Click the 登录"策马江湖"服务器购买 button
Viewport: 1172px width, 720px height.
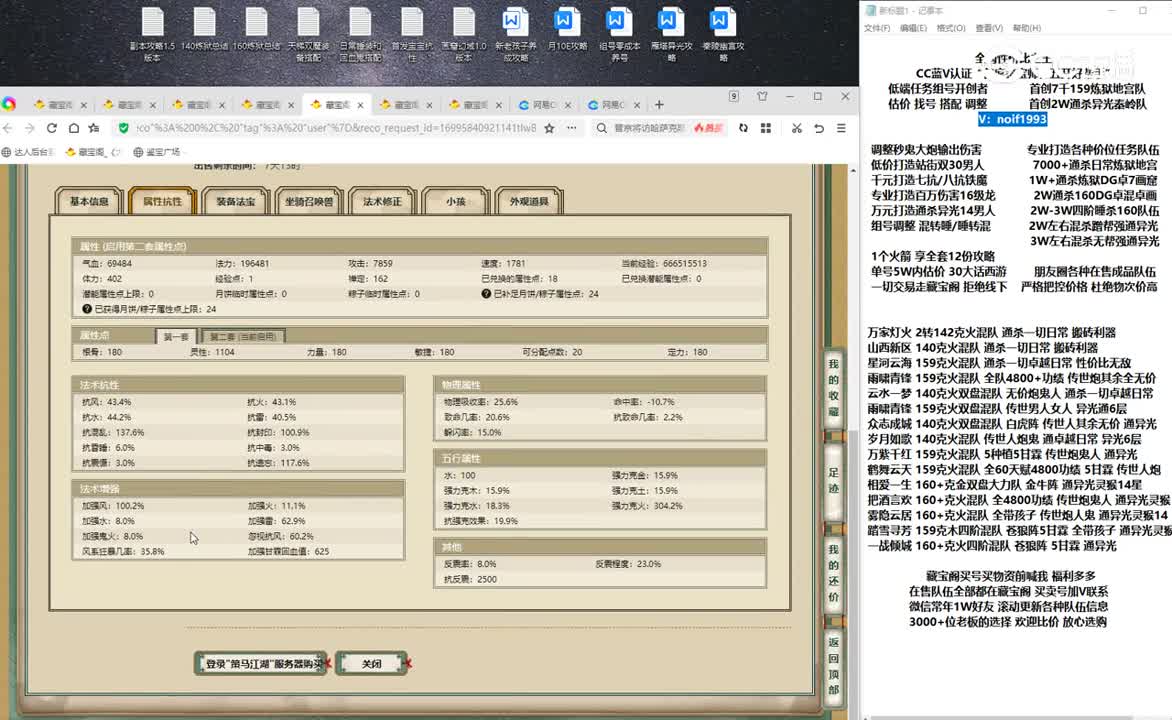(261, 663)
